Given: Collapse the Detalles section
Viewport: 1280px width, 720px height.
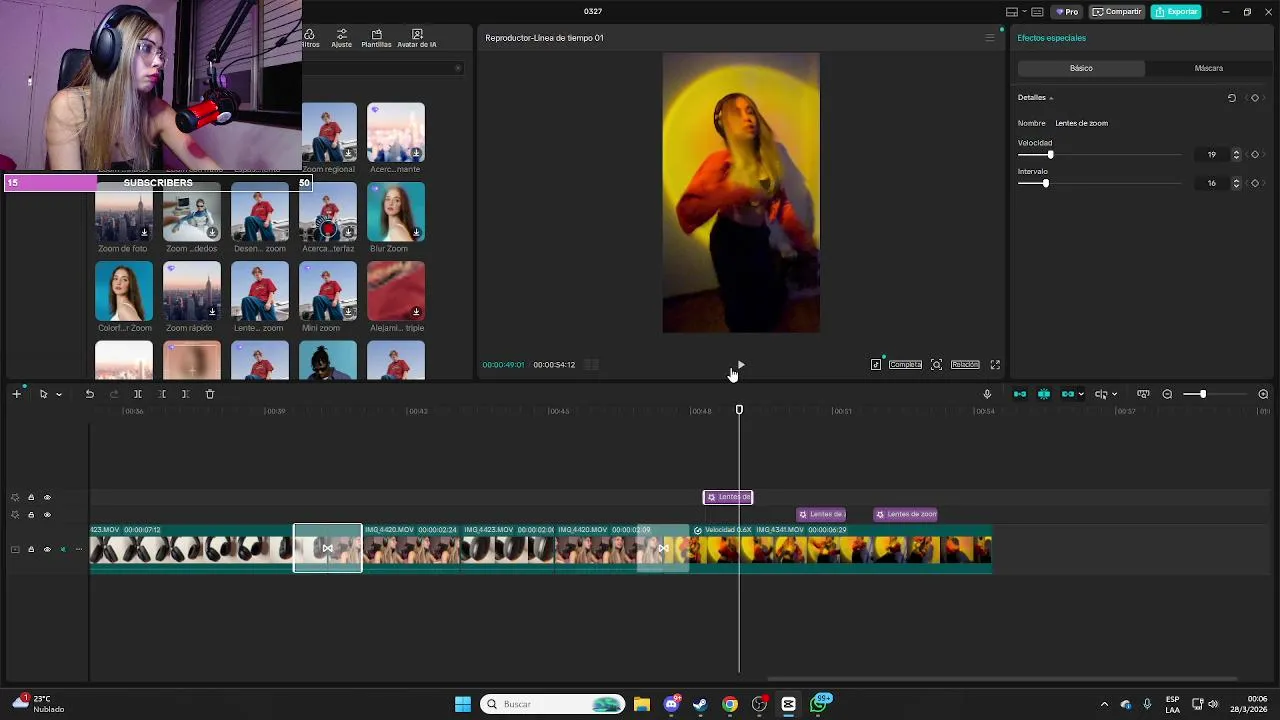Looking at the screenshot, I should (1051, 98).
